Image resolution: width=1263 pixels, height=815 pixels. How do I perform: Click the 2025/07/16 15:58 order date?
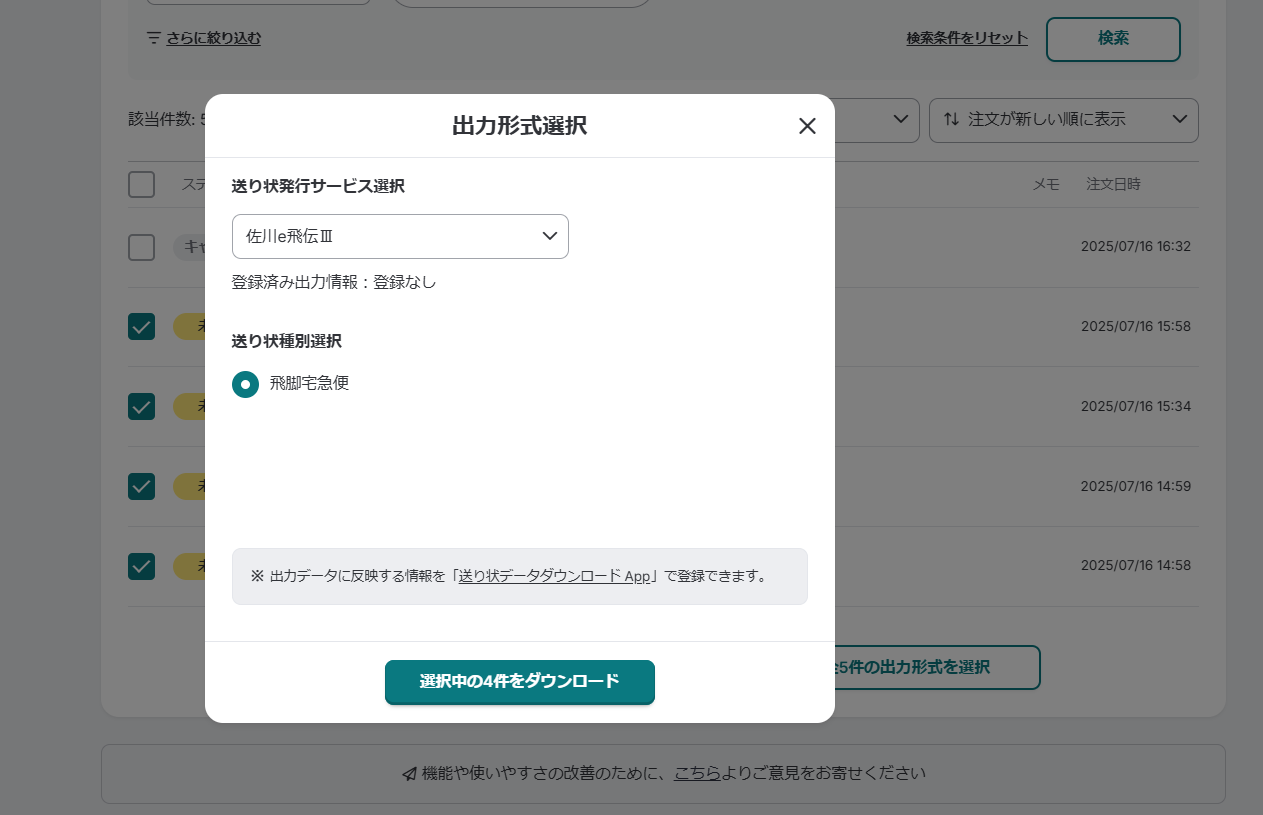click(x=1136, y=326)
